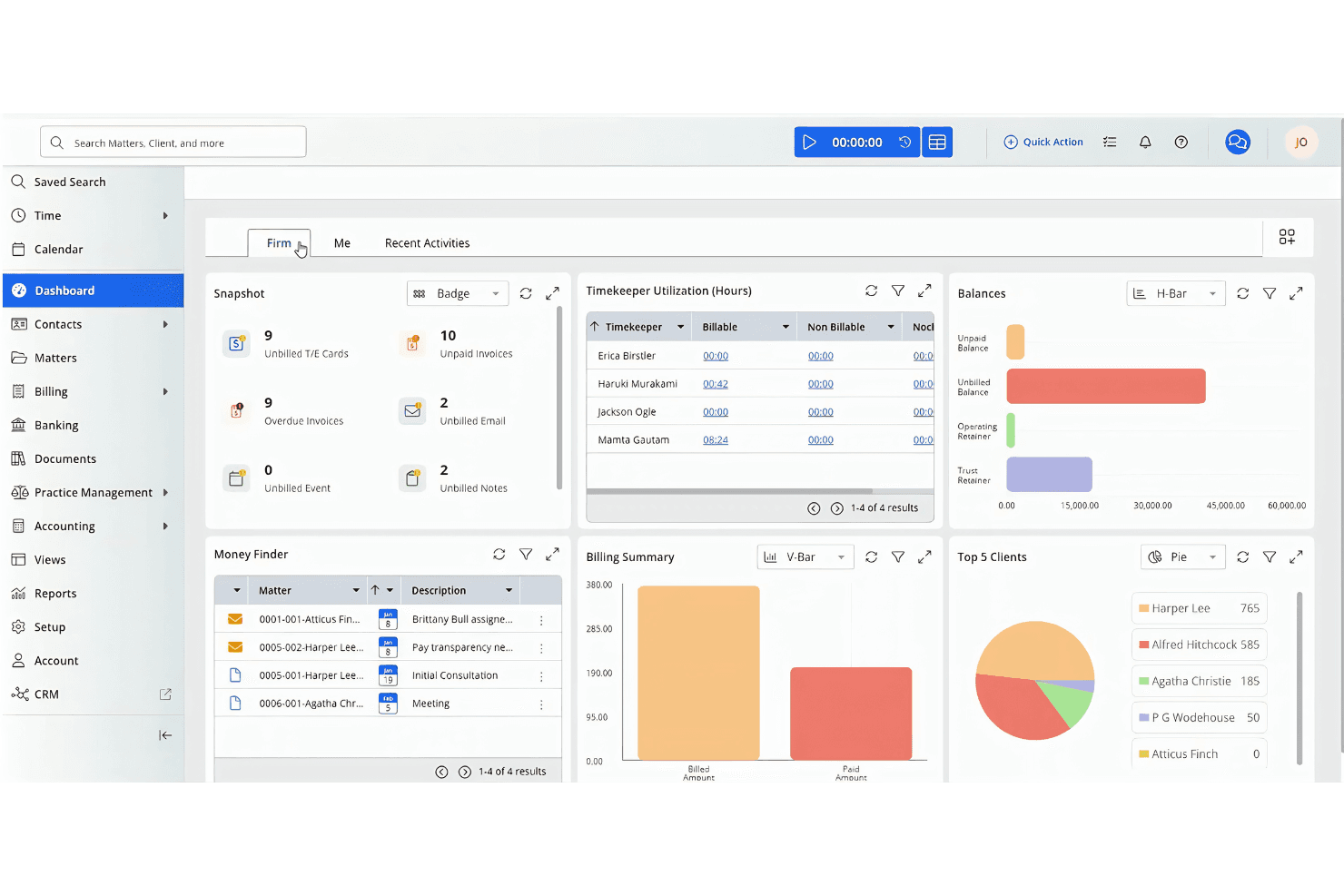Collapse the left sidebar

pos(165,735)
